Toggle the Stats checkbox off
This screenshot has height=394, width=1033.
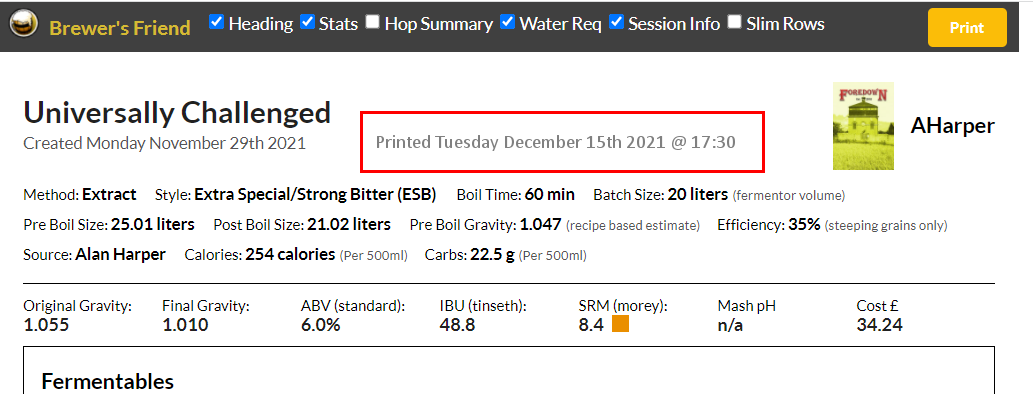click(307, 22)
